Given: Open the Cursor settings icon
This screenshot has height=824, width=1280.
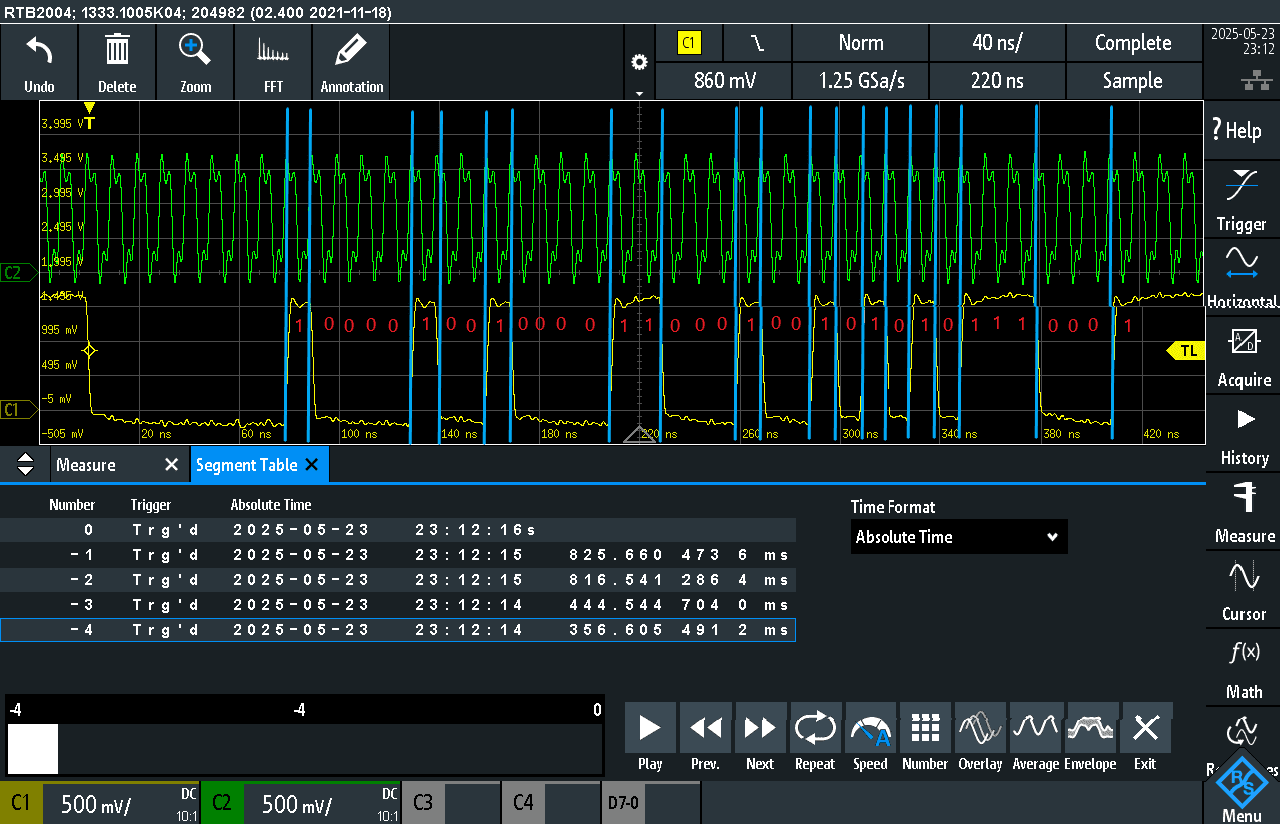Looking at the screenshot, I should pos(1241,588).
